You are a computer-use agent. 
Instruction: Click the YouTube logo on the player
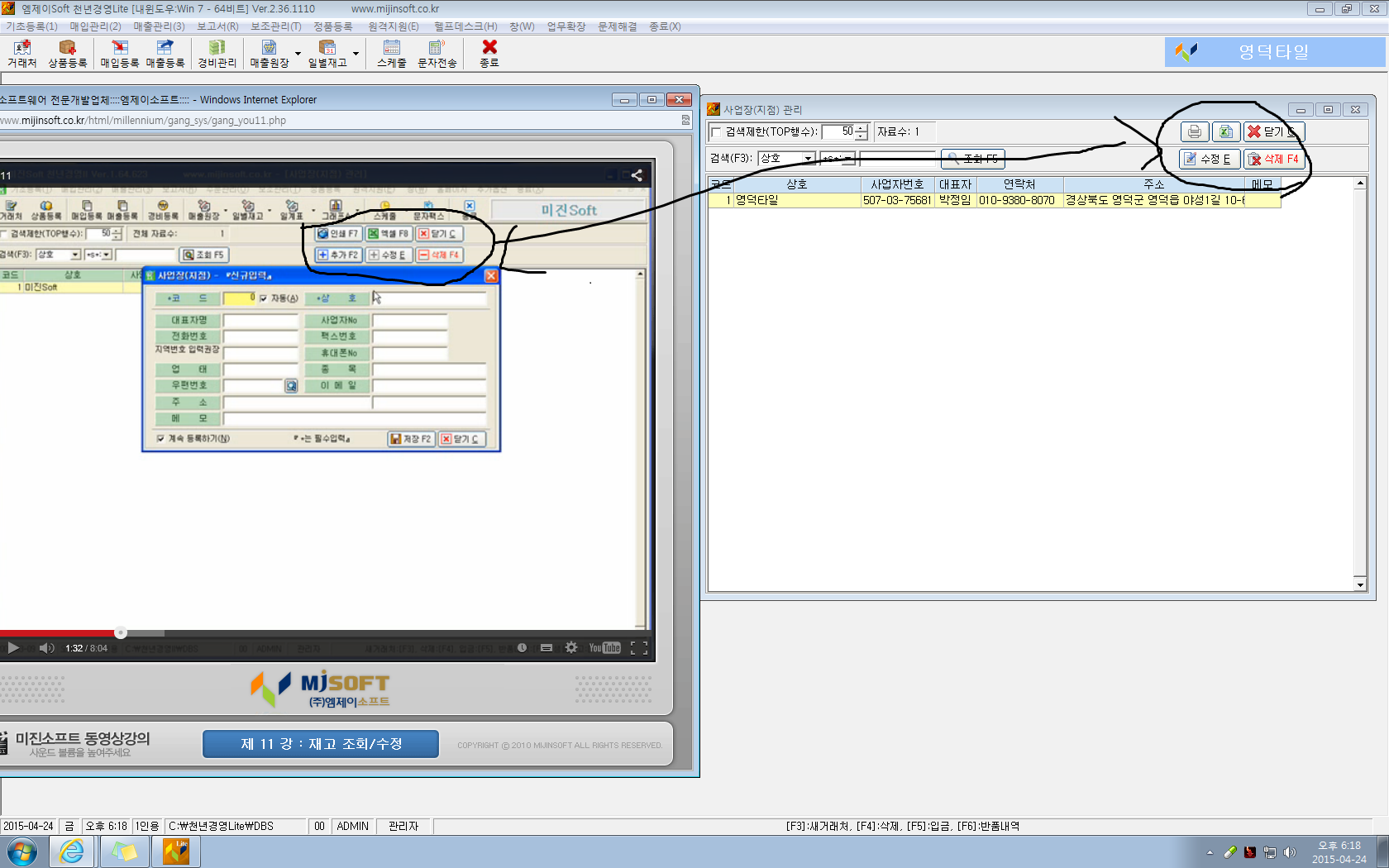pos(604,648)
